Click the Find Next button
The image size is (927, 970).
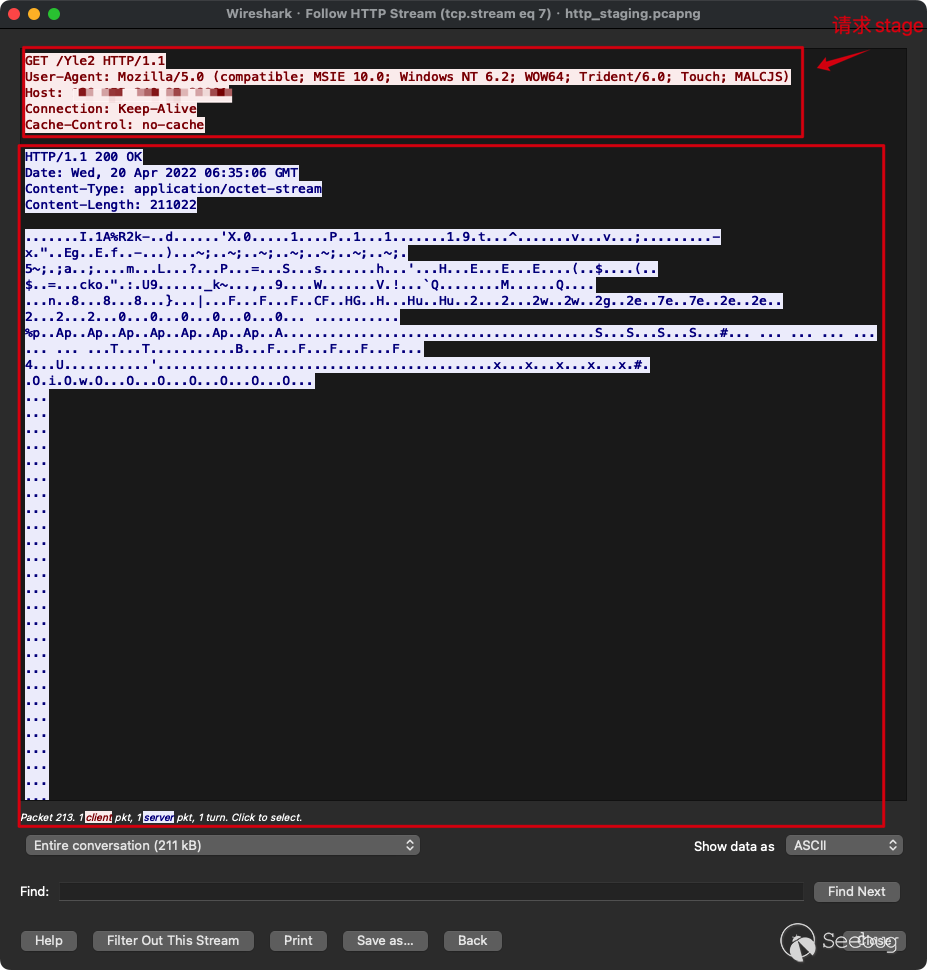pyautogui.click(x=856, y=891)
